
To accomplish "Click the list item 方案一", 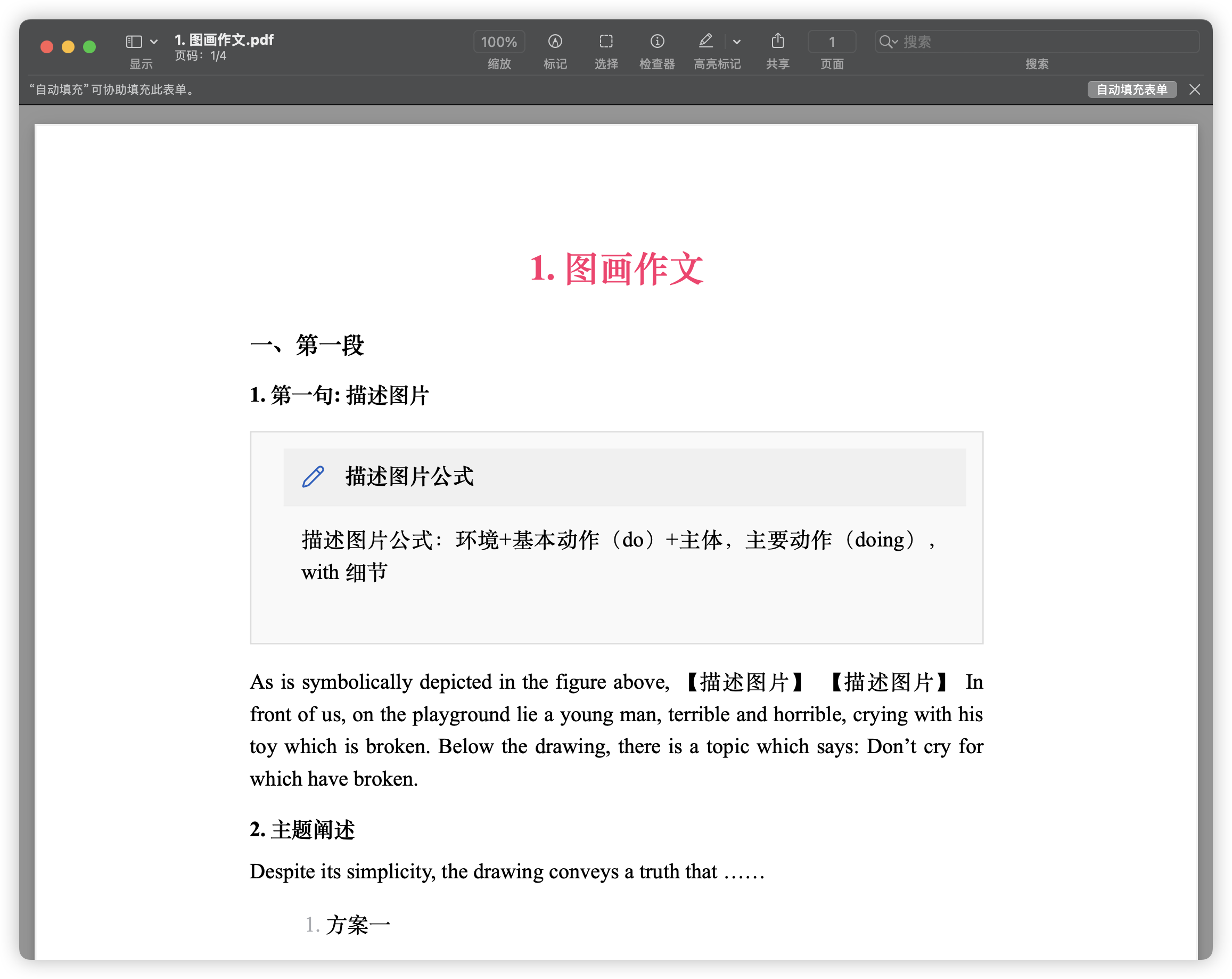I will coord(358,925).
